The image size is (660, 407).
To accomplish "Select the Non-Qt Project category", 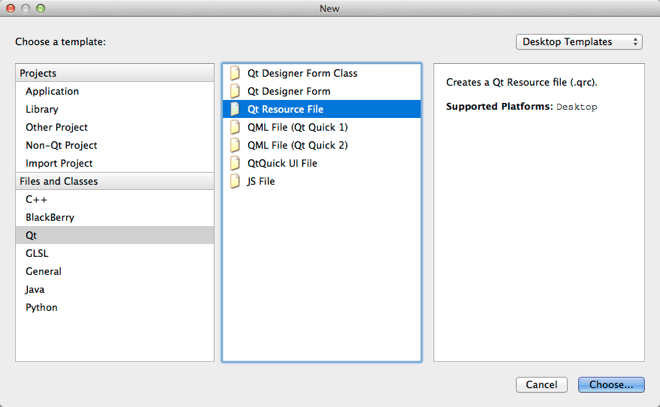I will pyautogui.click(x=62, y=145).
